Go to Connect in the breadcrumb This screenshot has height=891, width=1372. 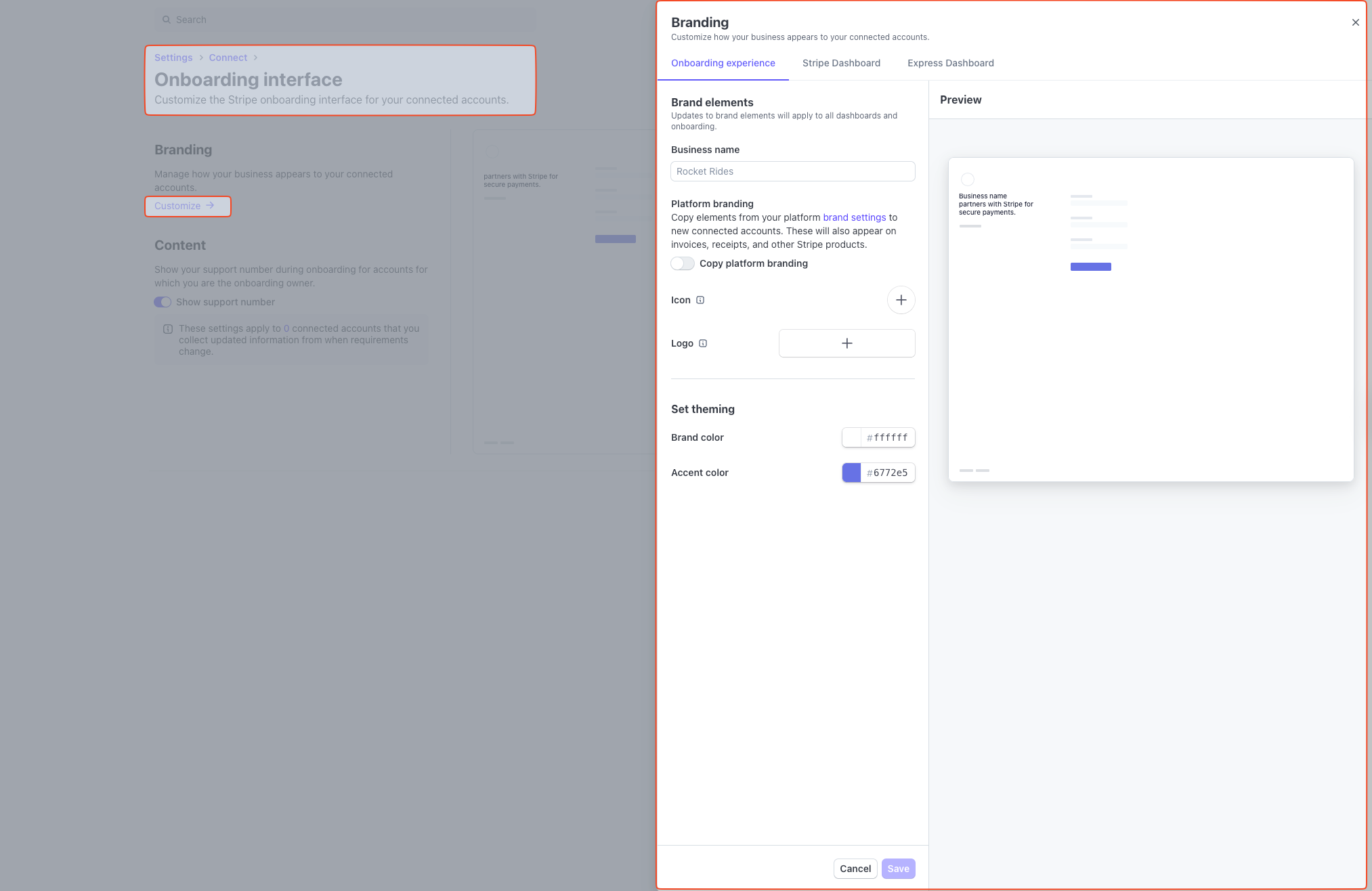tap(228, 58)
